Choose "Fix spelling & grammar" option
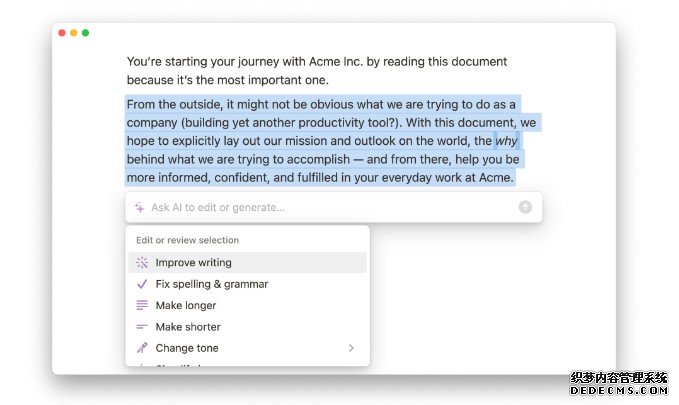679x405 pixels. [211, 284]
